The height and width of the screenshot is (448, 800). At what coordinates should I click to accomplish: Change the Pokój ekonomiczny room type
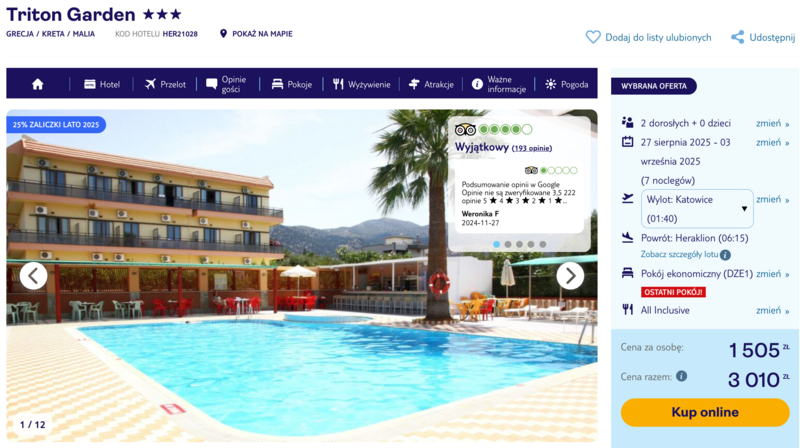click(x=772, y=274)
